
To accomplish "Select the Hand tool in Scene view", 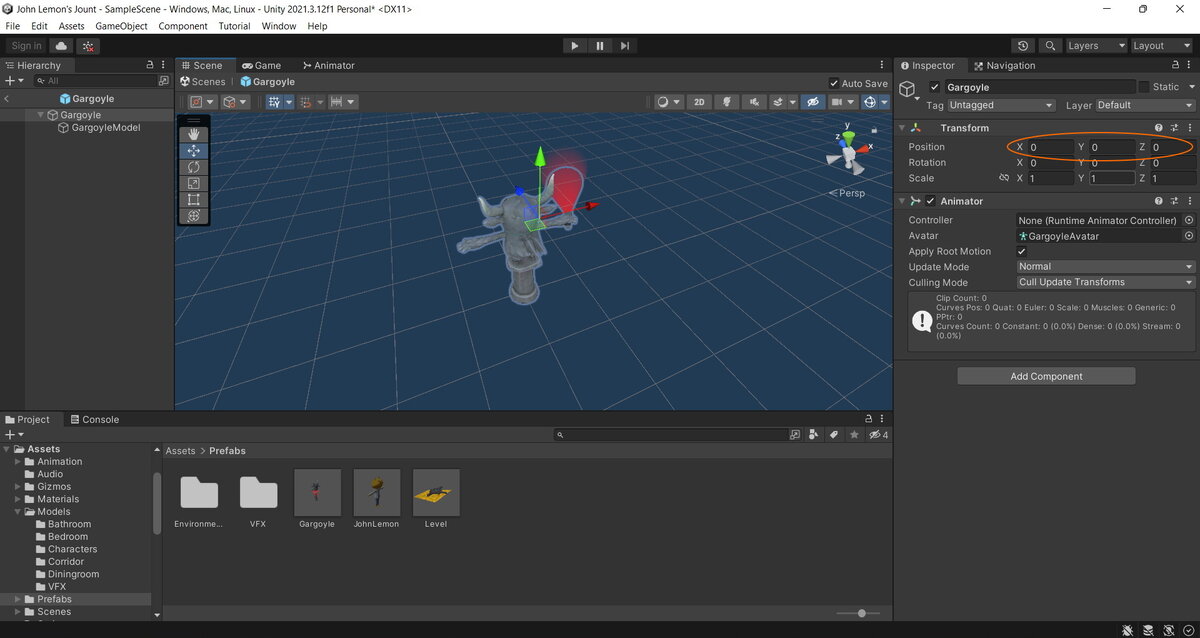I will pos(194,134).
